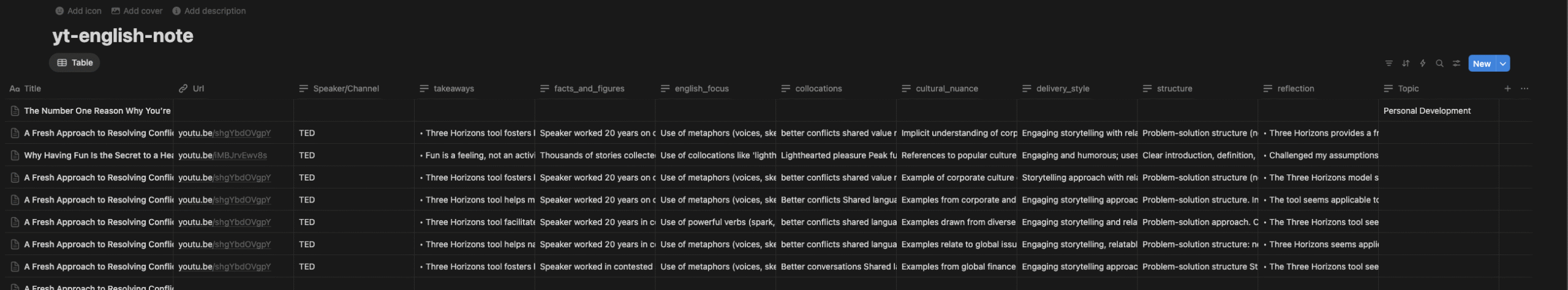Click Add cover above the page title
The width and height of the screenshot is (1568, 290).
point(137,11)
